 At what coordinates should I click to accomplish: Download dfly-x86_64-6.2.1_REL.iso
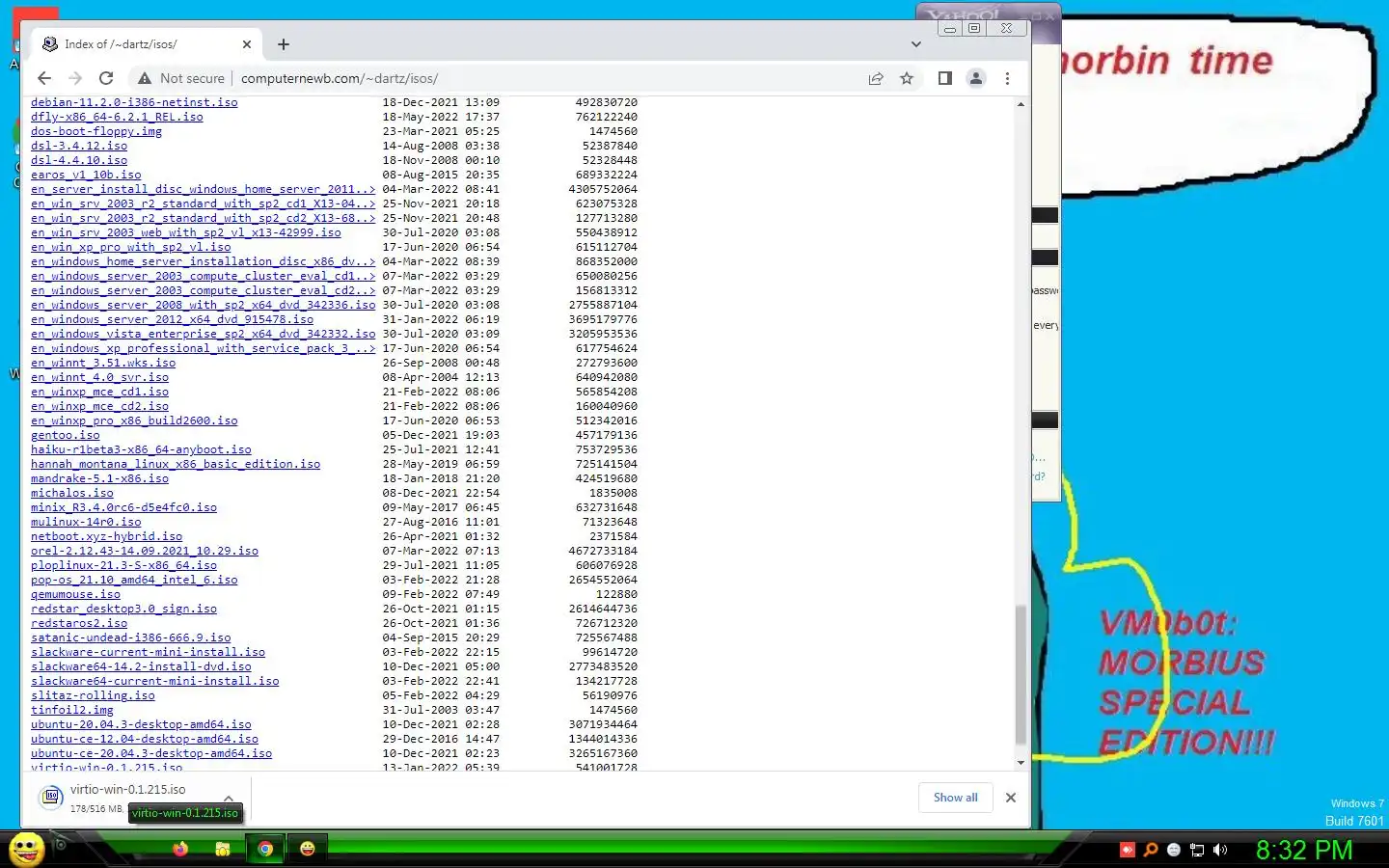(x=117, y=117)
